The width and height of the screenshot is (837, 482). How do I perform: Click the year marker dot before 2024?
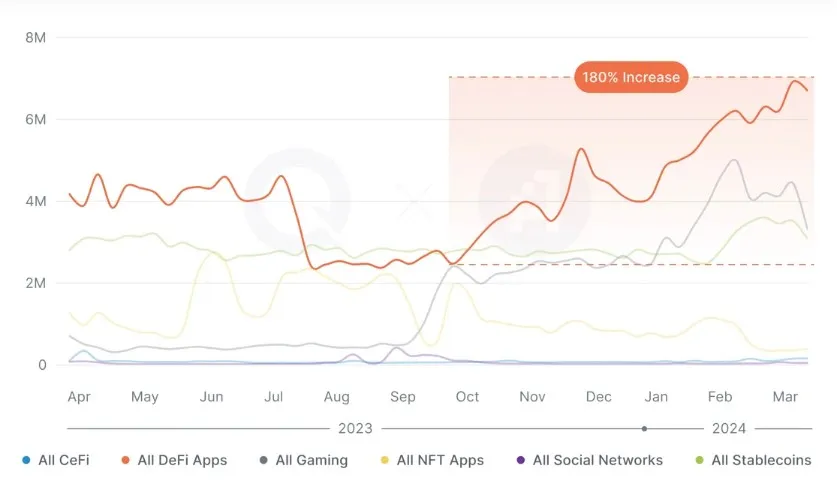click(644, 428)
